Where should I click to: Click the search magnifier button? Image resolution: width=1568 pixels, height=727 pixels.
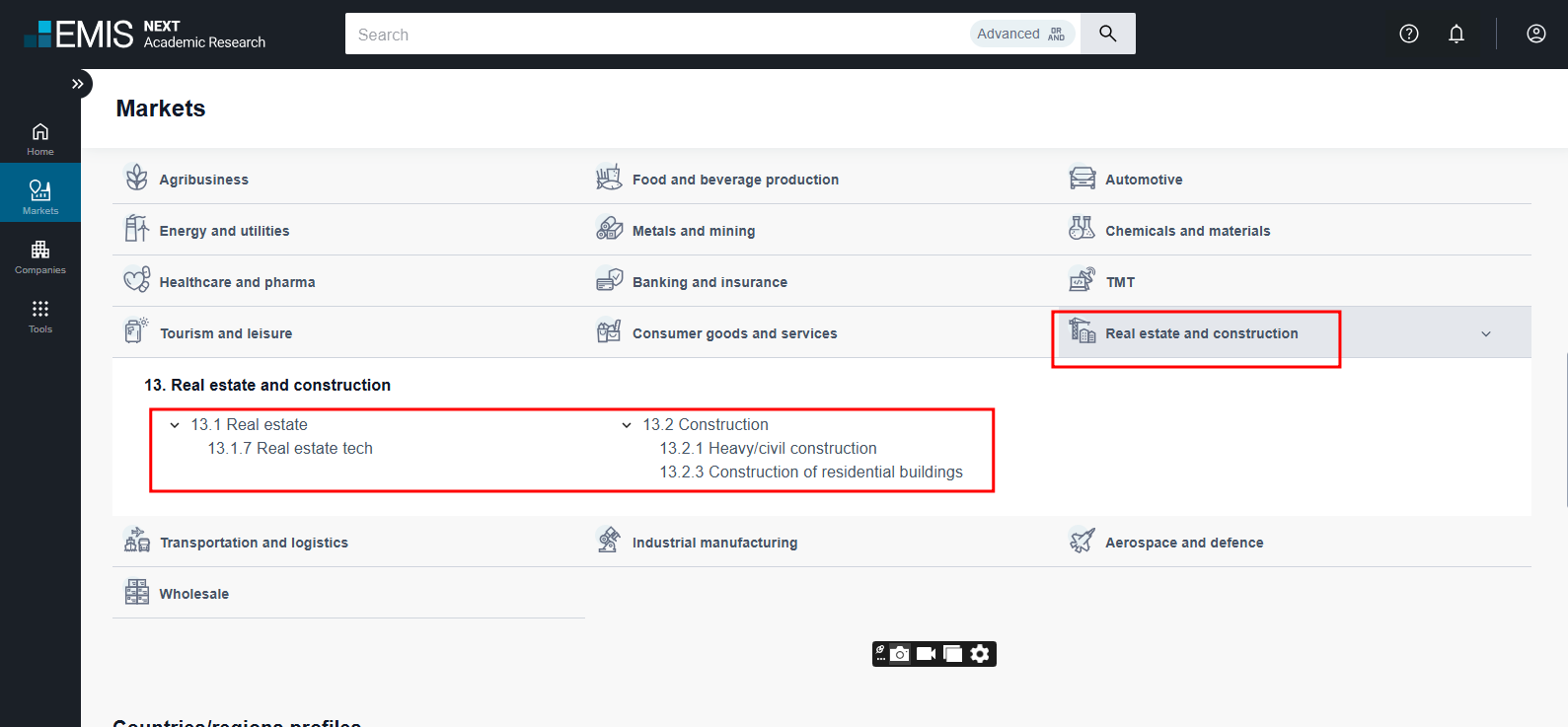click(x=1107, y=34)
